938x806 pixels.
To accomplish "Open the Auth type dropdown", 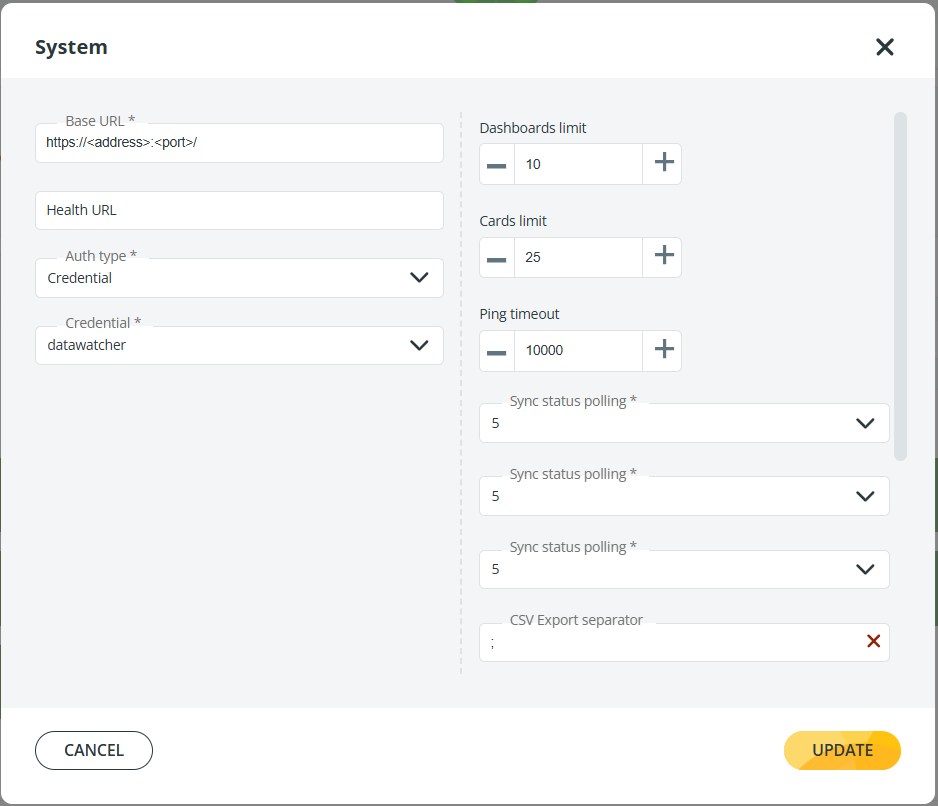I will [419, 278].
